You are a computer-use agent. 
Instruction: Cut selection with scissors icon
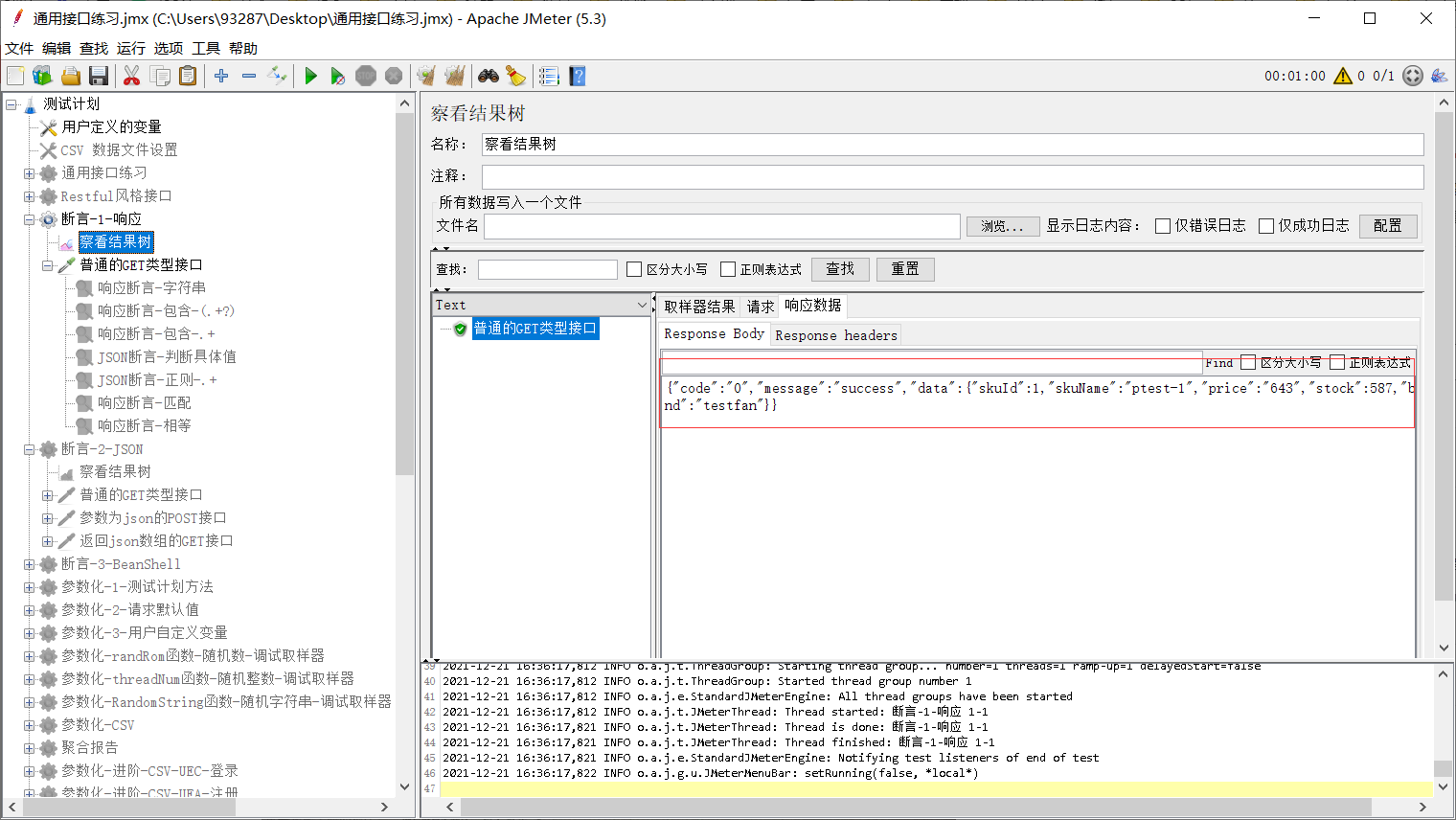(132, 76)
